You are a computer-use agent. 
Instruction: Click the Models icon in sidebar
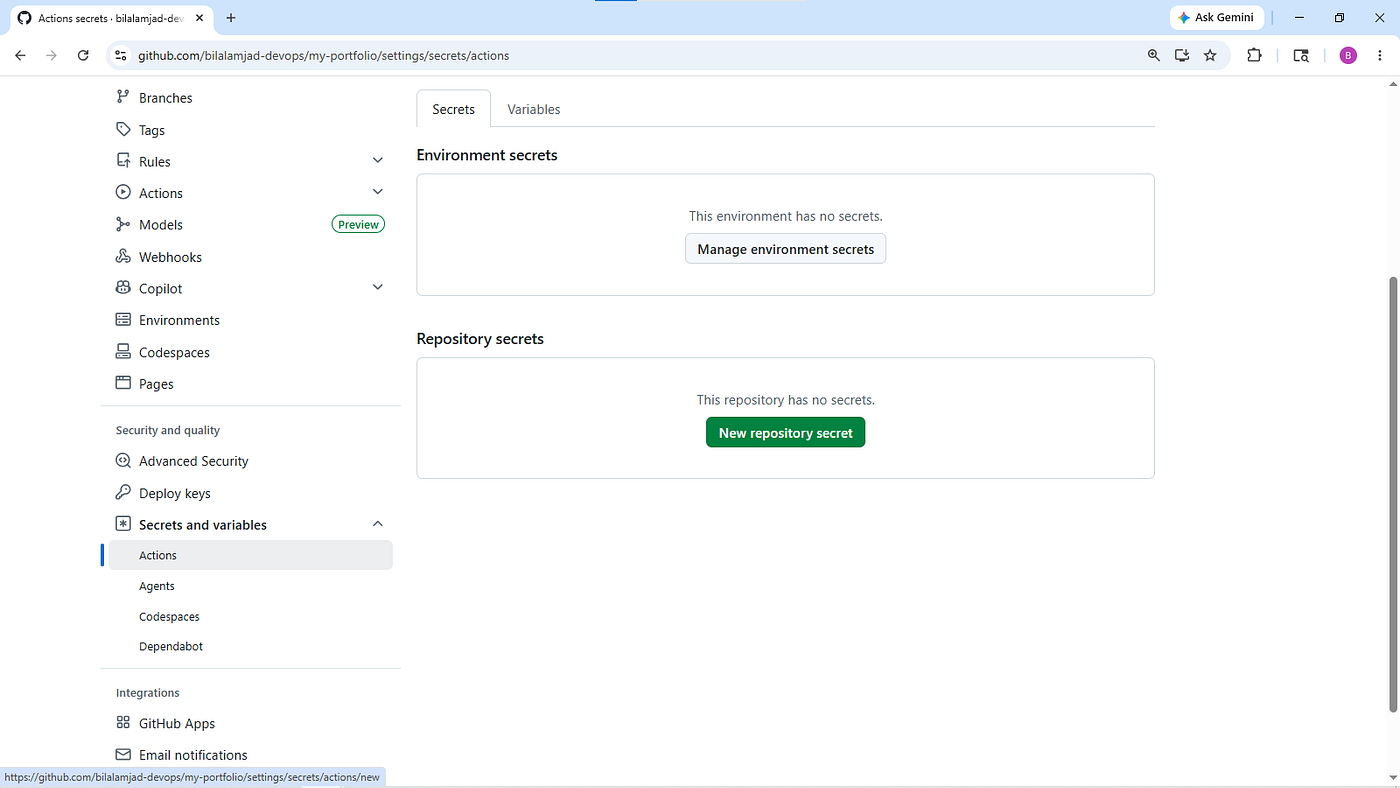[123, 225]
